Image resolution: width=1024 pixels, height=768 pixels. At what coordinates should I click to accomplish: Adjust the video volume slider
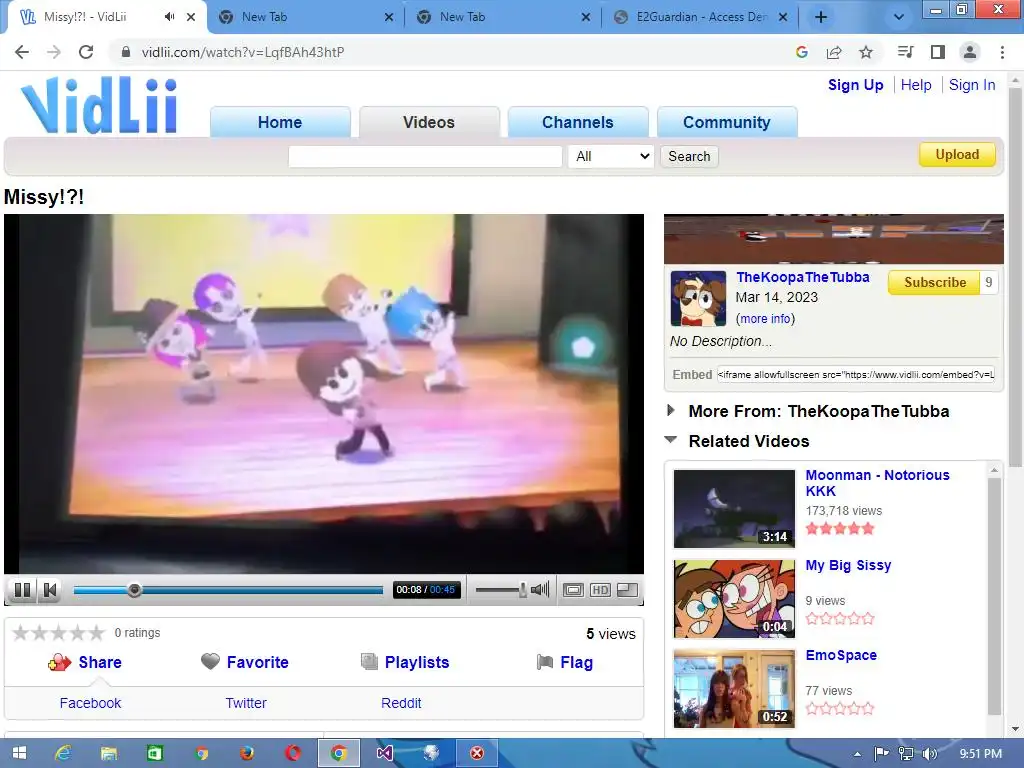(x=501, y=590)
